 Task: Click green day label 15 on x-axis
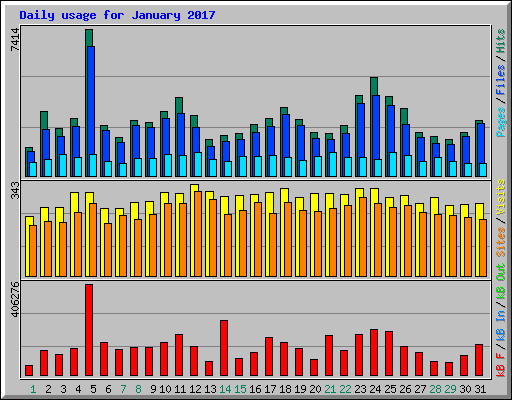click(x=240, y=389)
